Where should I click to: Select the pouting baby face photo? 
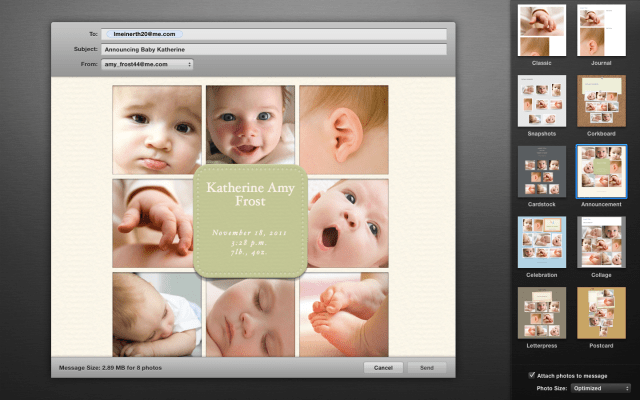click(157, 130)
